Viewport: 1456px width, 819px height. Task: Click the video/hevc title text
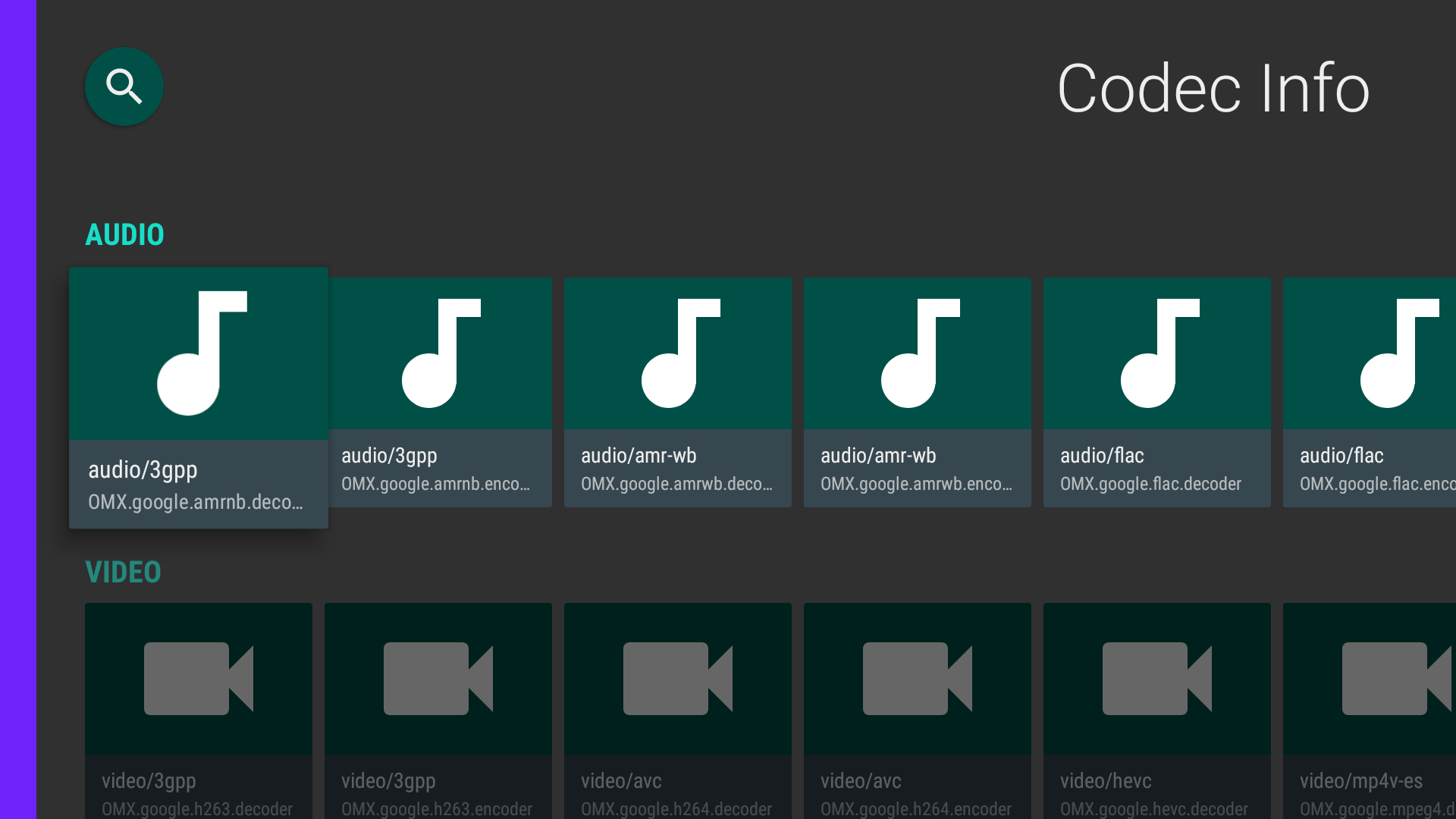(1106, 780)
